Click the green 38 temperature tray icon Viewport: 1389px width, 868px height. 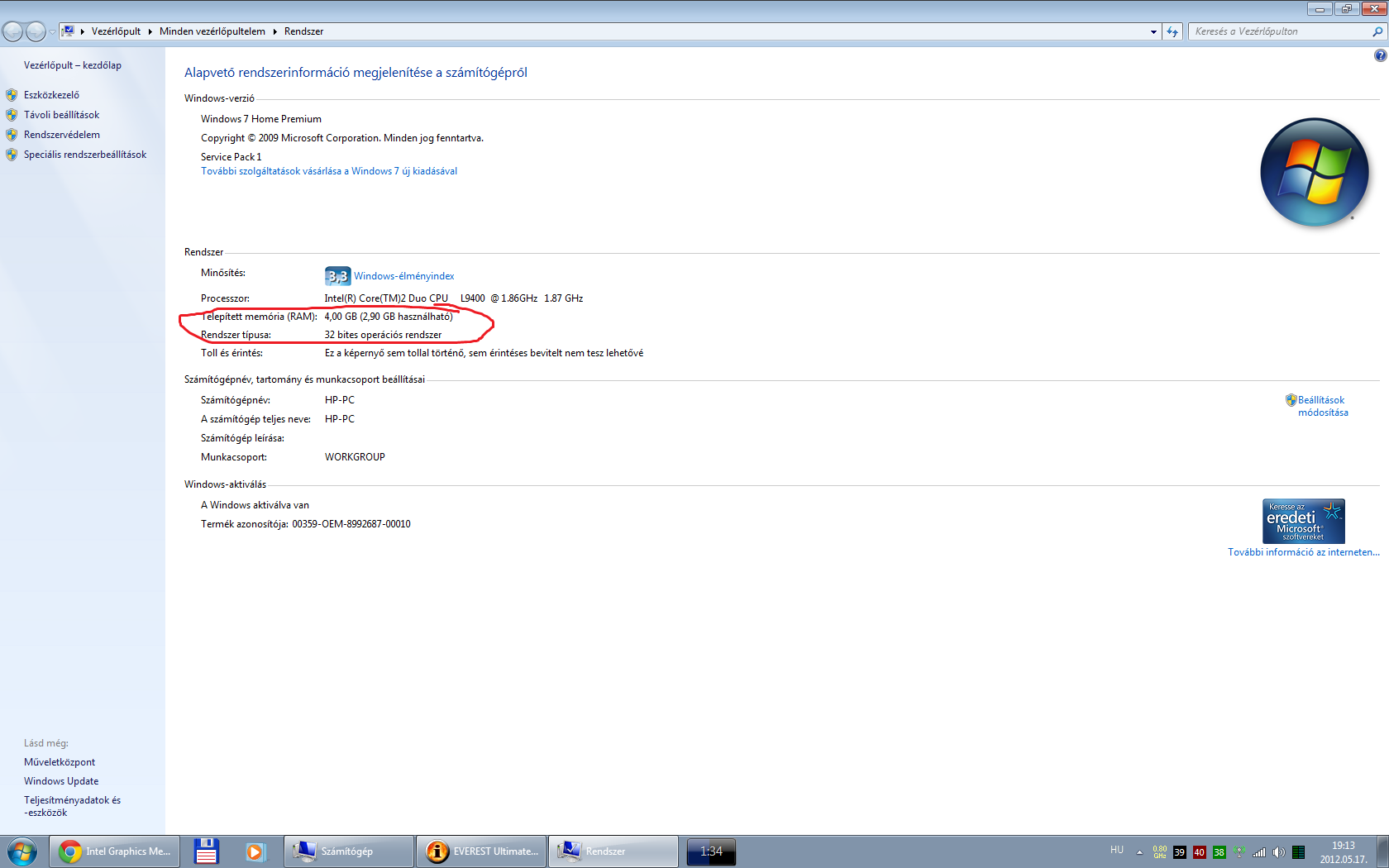[x=1220, y=852]
